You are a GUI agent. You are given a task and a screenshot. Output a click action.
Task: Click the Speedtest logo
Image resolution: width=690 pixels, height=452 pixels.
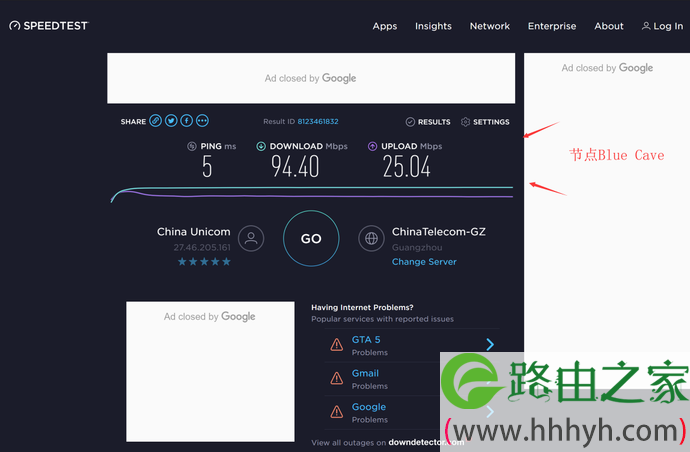click(x=49, y=26)
